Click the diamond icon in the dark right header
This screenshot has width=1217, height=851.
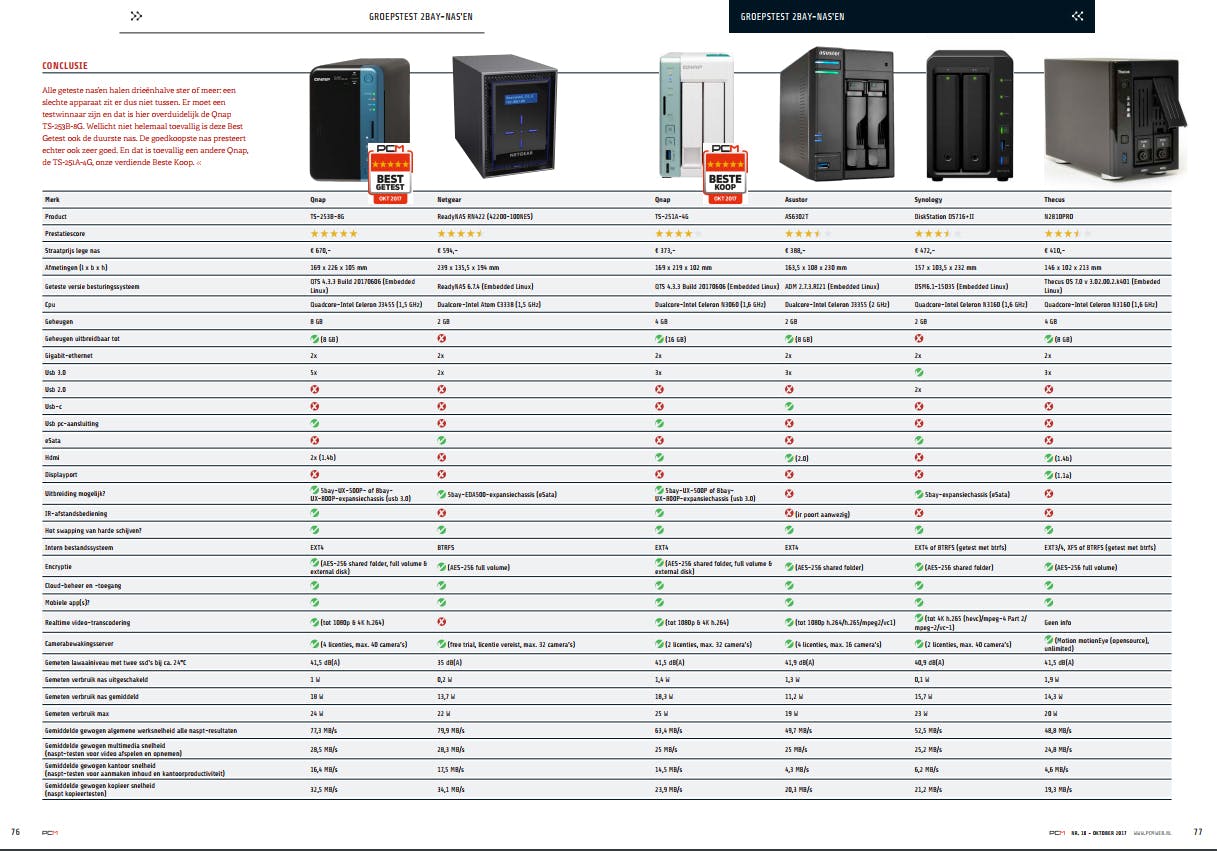pos(1077,16)
